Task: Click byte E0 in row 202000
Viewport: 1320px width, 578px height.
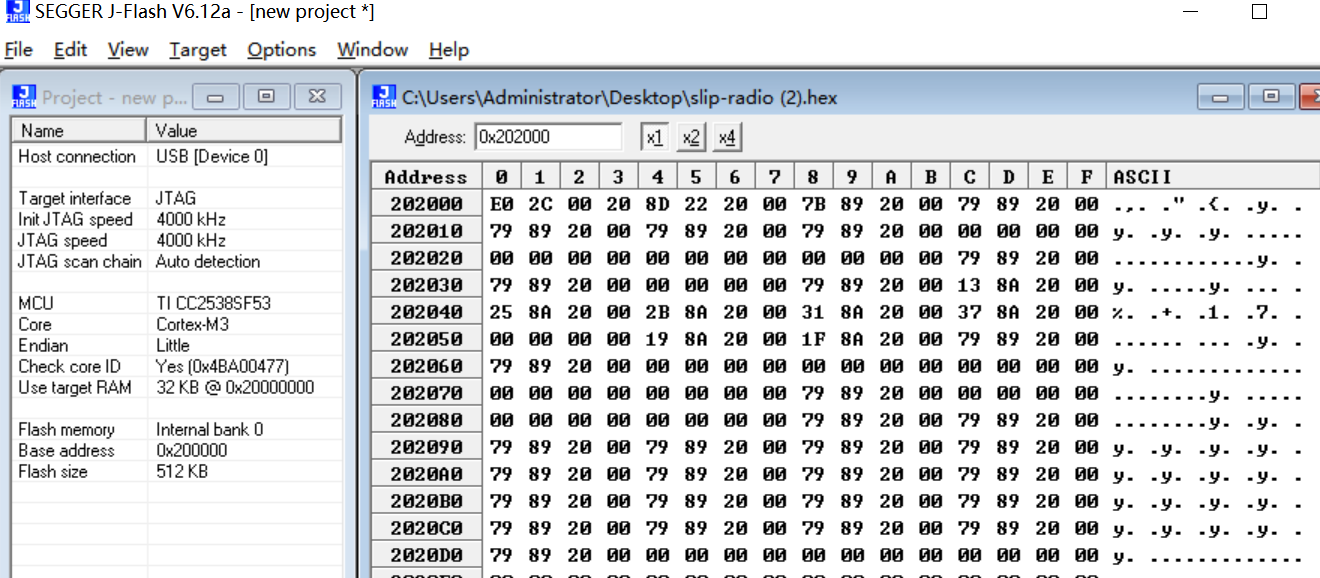Action: tap(501, 204)
